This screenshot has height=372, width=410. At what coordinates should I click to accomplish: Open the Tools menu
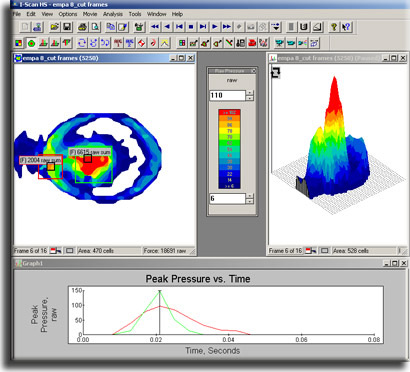tap(135, 14)
